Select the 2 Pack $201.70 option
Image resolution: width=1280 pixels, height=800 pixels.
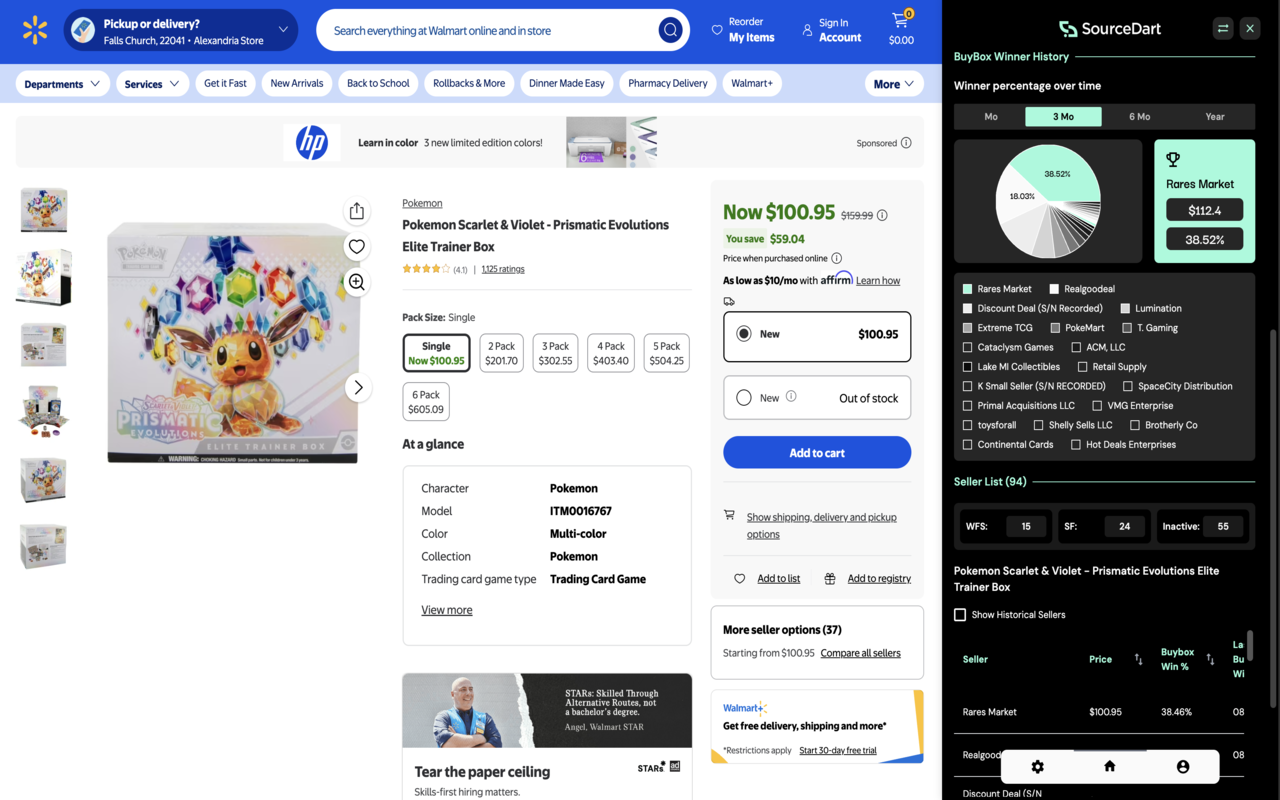(502, 353)
